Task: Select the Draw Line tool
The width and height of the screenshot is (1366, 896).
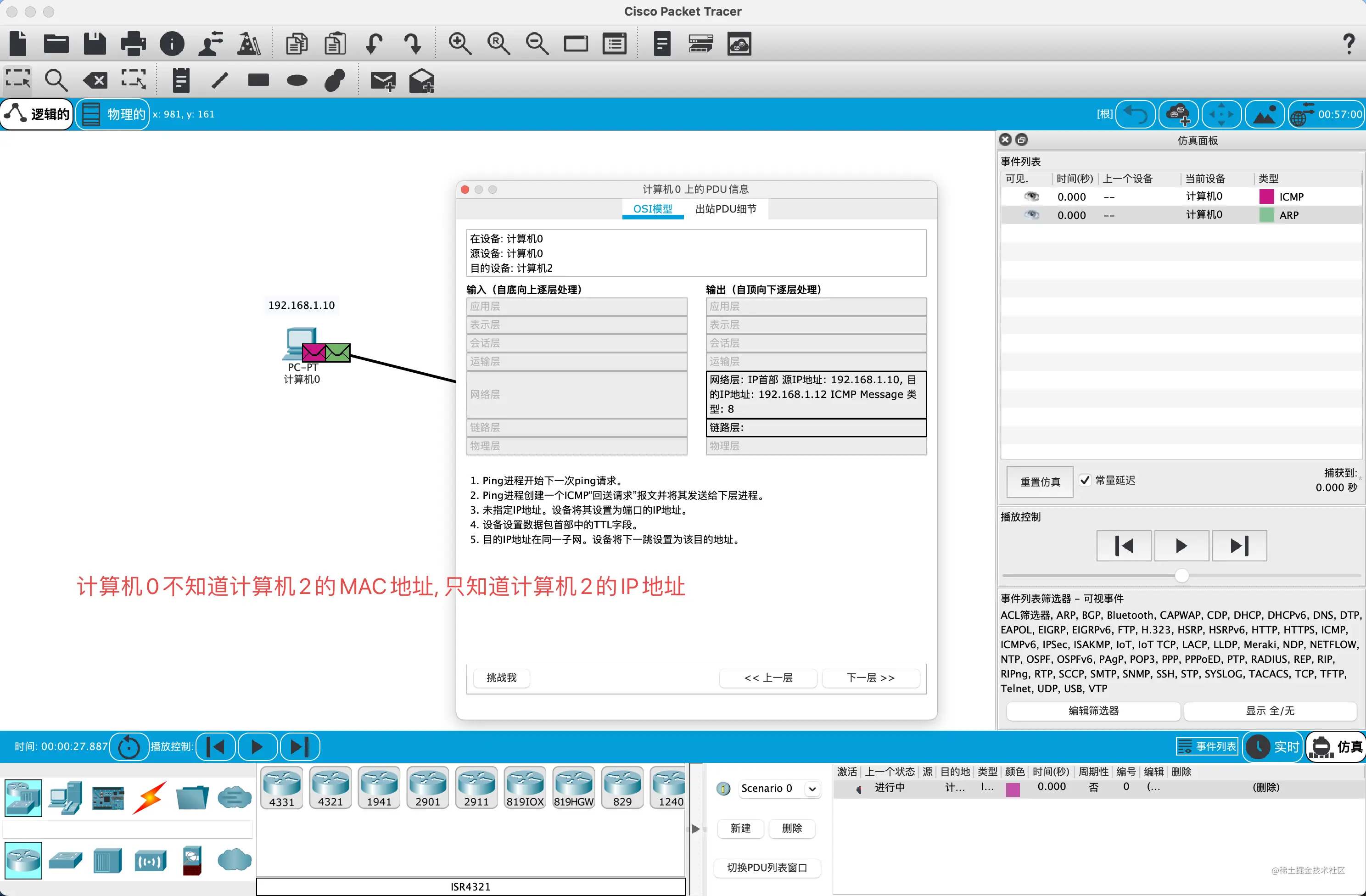Action: pos(220,80)
